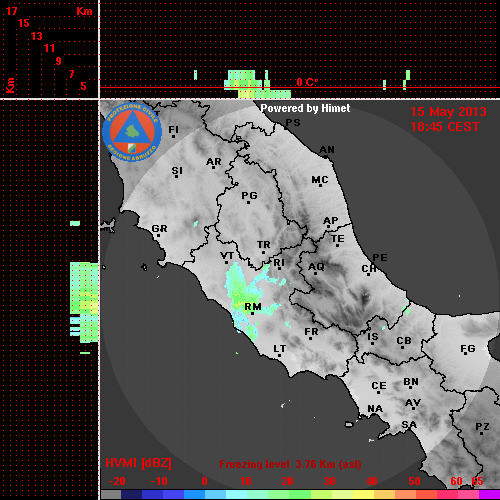Select the AQ city marker
The image size is (500, 500).
(316, 268)
